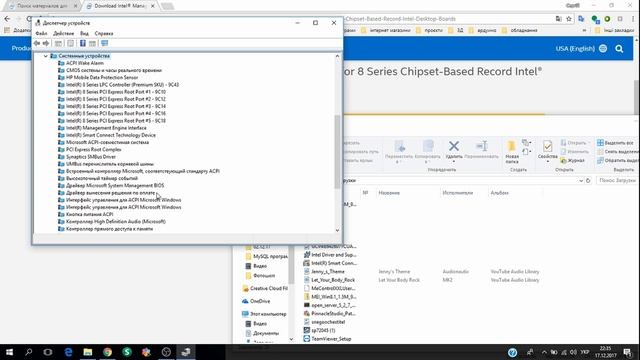Click blue help icon in Device Manager toolbar
This screenshot has width=640, height=360.
(82, 43)
